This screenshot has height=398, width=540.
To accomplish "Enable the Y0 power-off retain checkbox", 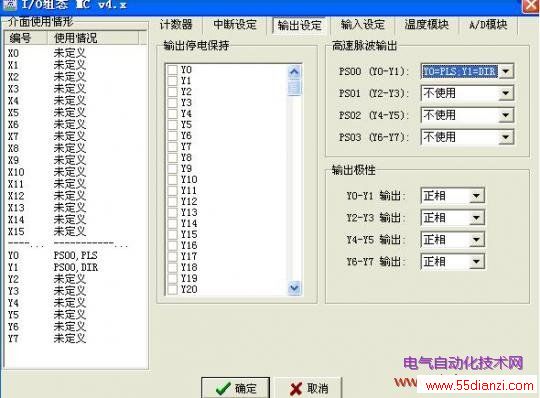I will click(x=172, y=70).
